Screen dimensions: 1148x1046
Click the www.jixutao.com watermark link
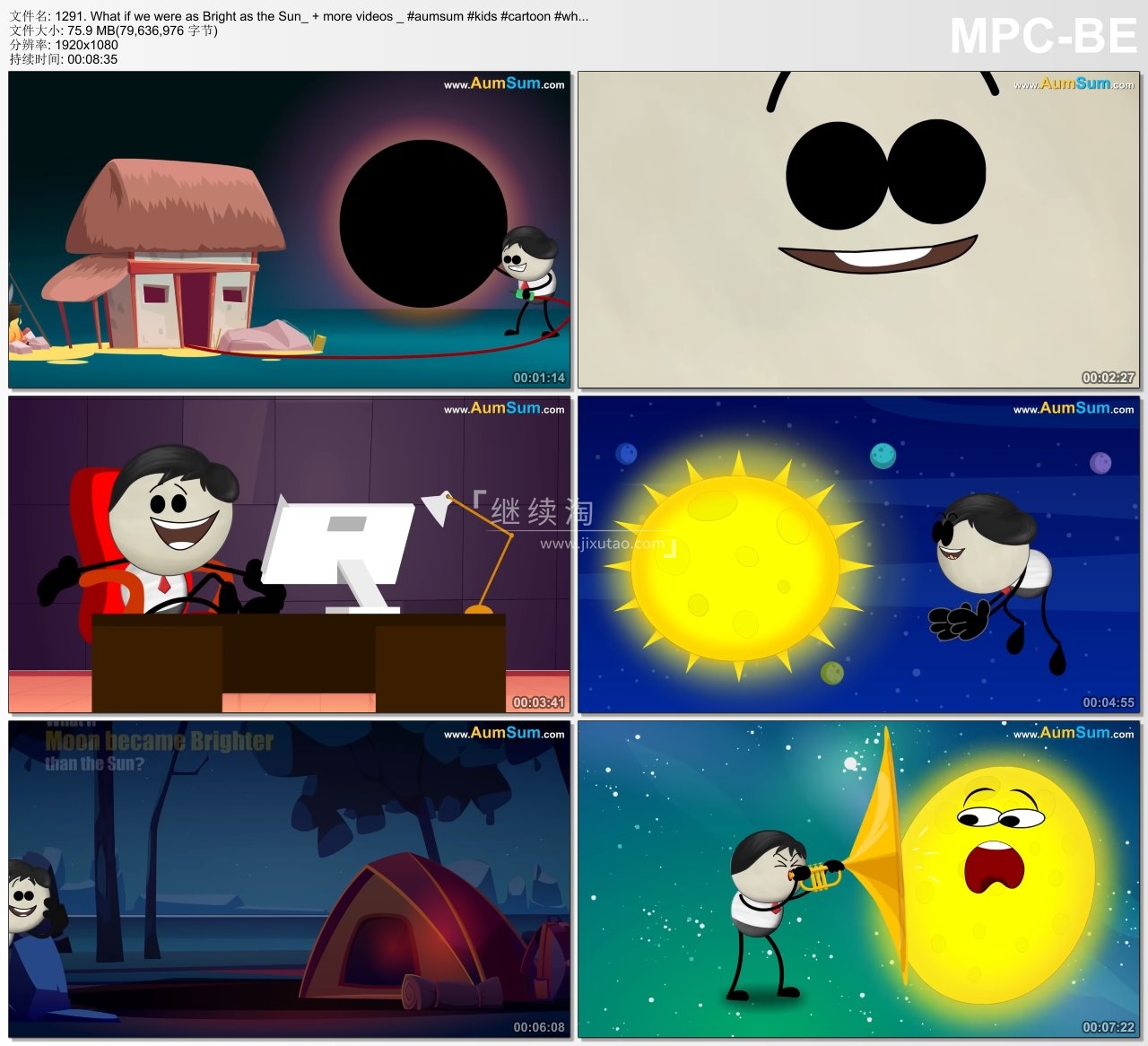603,544
